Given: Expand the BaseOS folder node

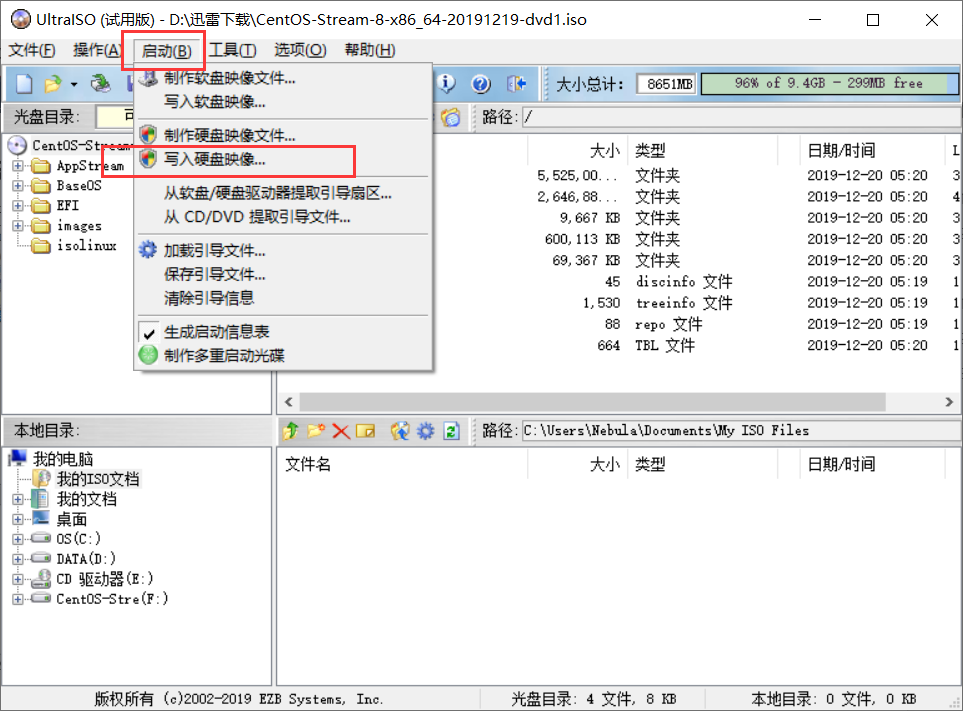Looking at the screenshot, I should pyautogui.click(x=18, y=185).
